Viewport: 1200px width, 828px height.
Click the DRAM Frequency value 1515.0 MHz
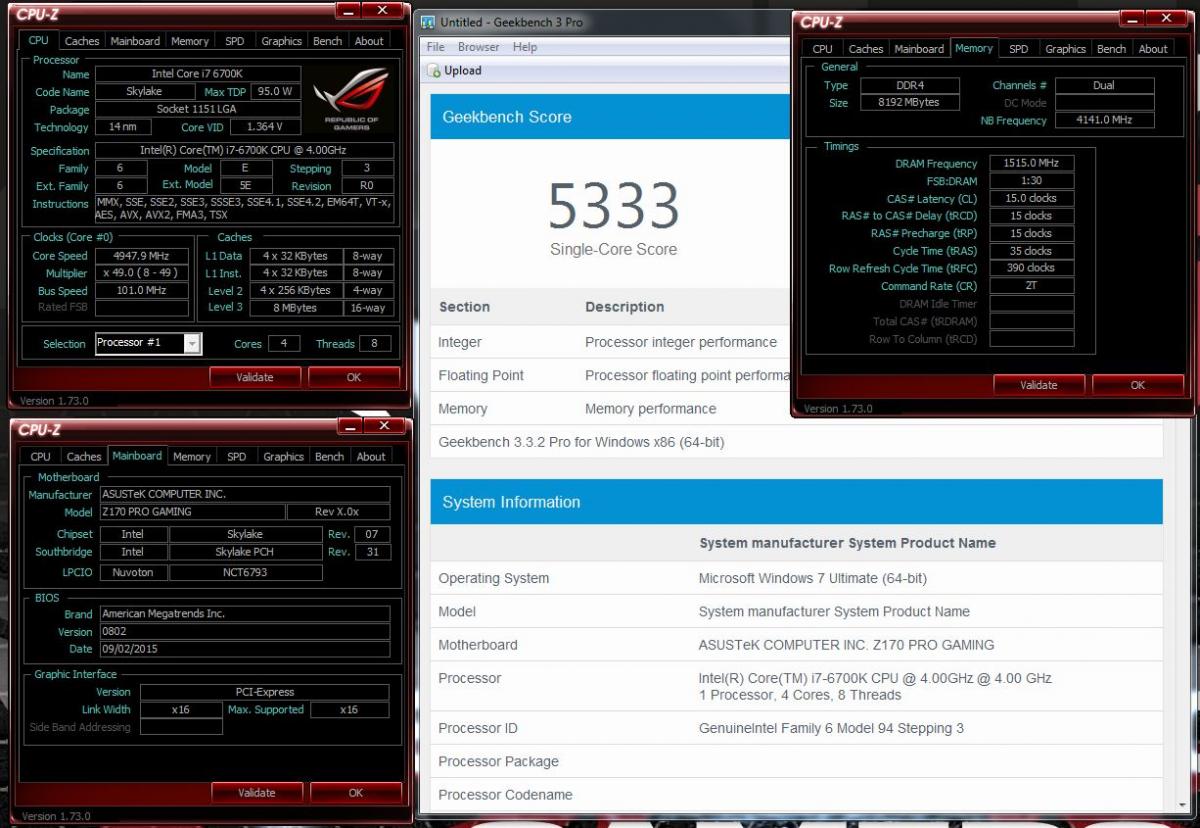[x=1032, y=163]
